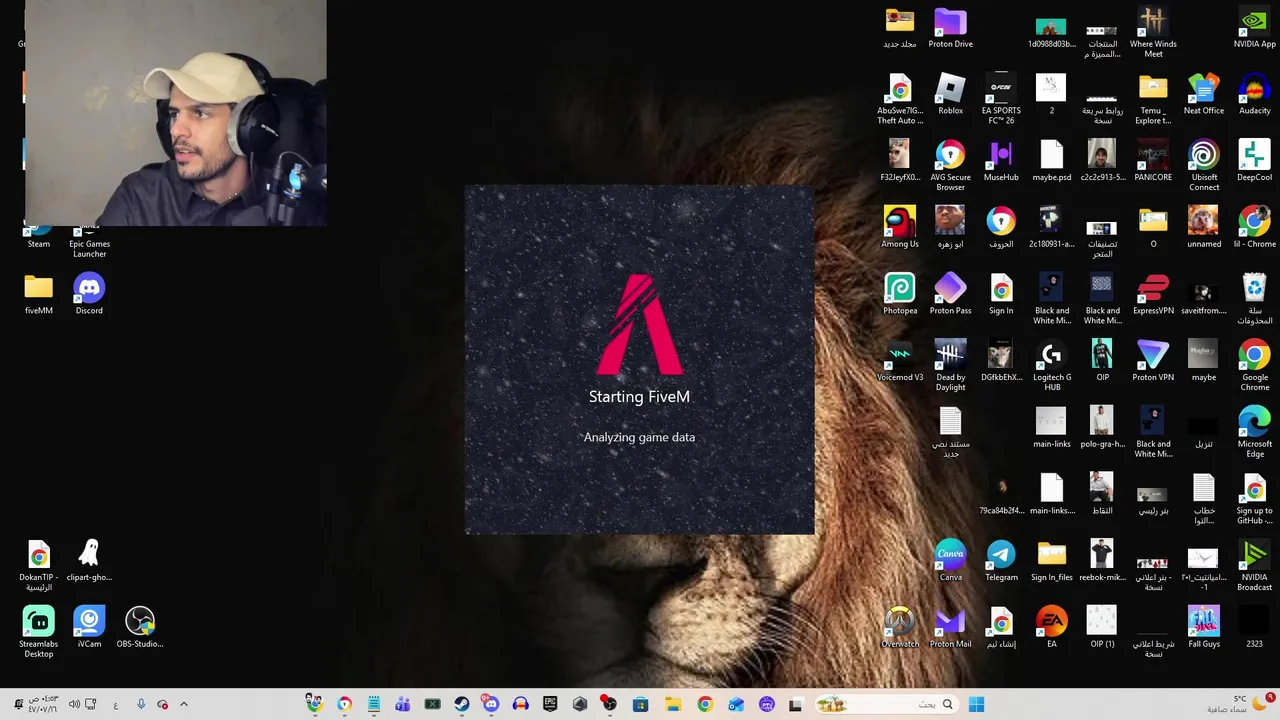Open the Sign up to GitHub shortcut
The width and height of the screenshot is (1280, 720).
click(1254, 500)
